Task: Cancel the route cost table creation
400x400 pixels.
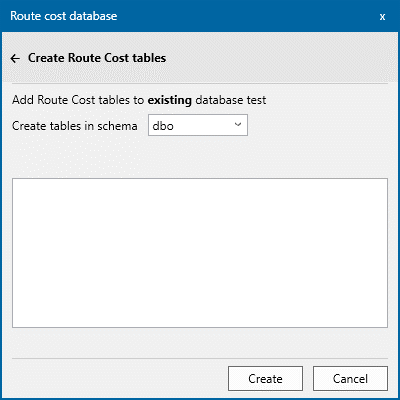Action: click(x=350, y=379)
